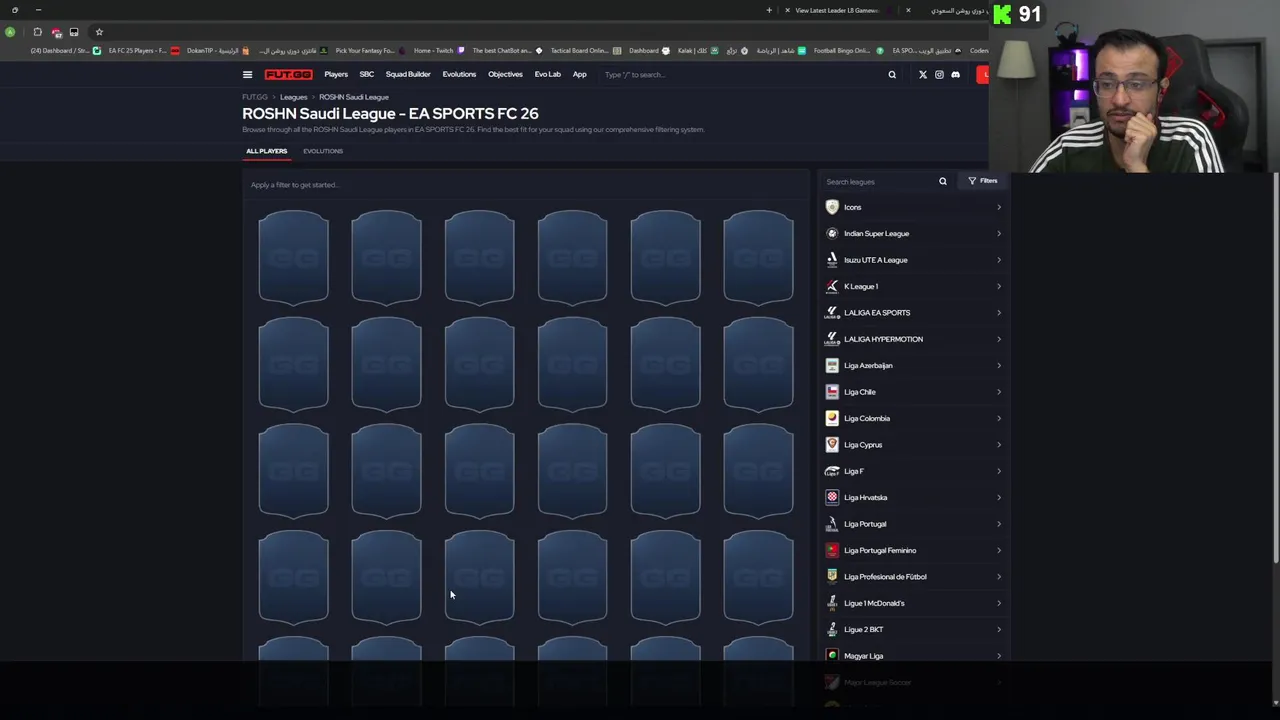Click the FUT.GG logo
Viewport: 1280px width, 720px height.
pos(288,74)
